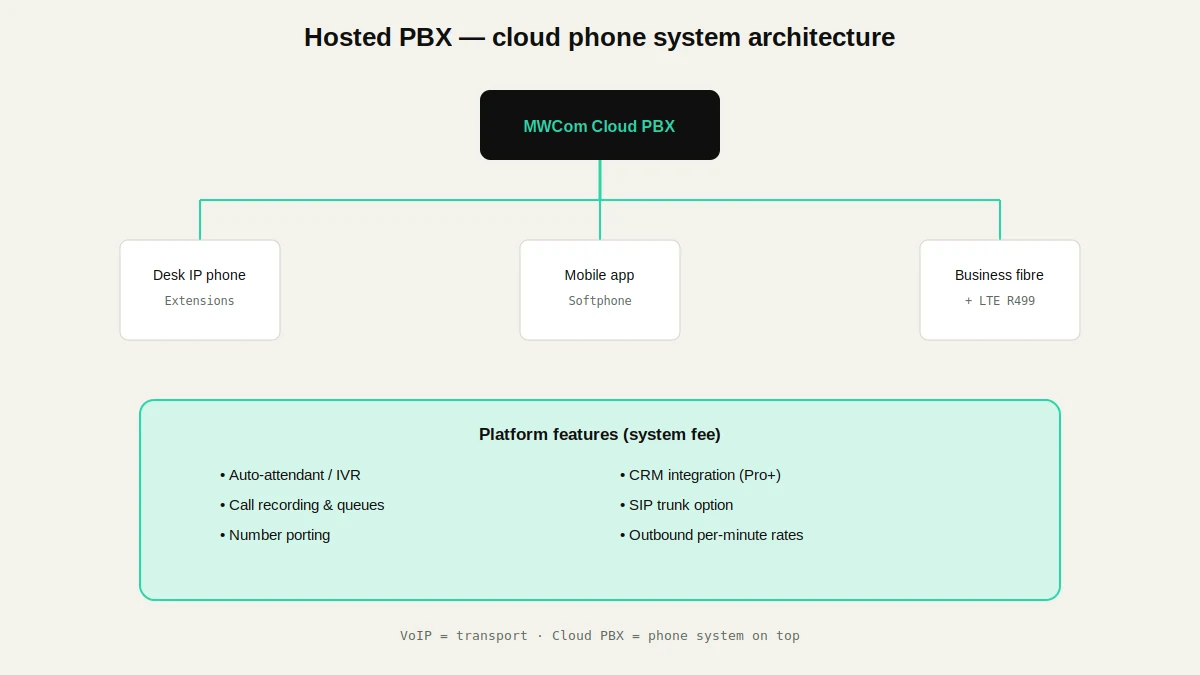Click the 'Extensions' subtitle text

tap(200, 301)
